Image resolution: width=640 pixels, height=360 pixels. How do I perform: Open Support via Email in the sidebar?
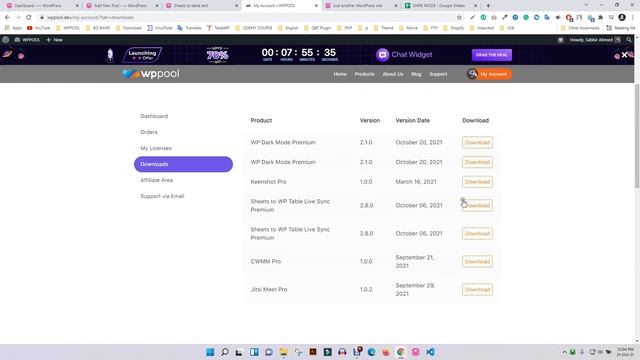162,196
